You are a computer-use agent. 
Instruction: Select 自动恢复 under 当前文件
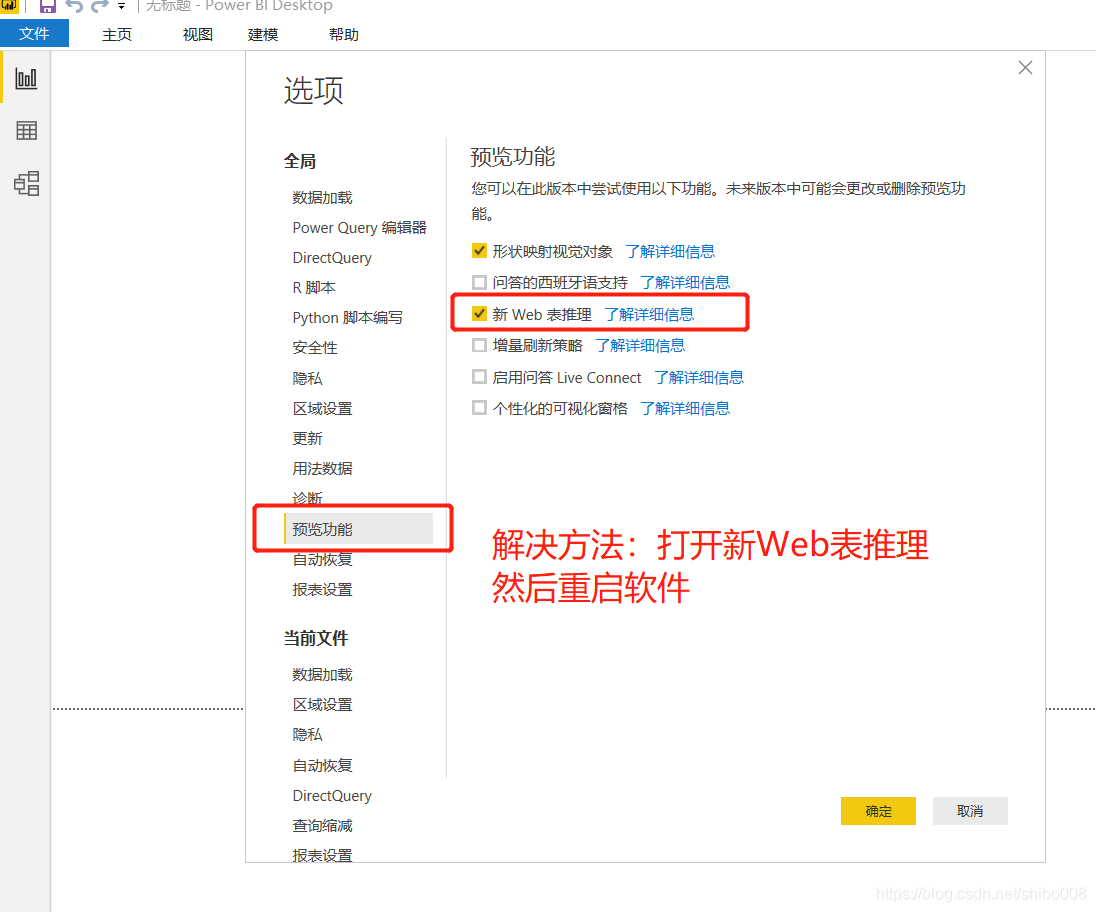(x=322, y=766)
